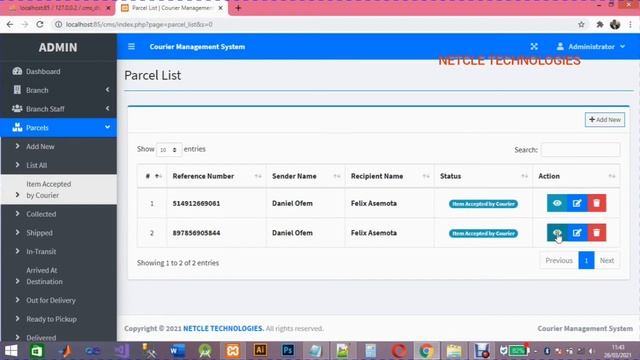This screenshot has width=640, height=360.
Task: Click the Dashboard gauge icon
Action: [x=17, y=71]
